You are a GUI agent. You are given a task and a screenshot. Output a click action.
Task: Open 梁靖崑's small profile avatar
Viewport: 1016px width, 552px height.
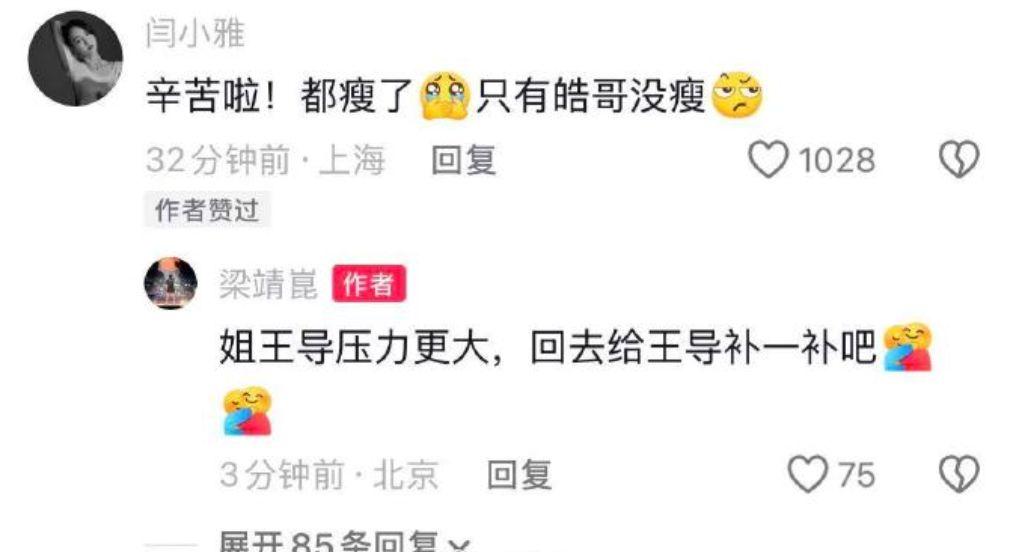[170, 283]
